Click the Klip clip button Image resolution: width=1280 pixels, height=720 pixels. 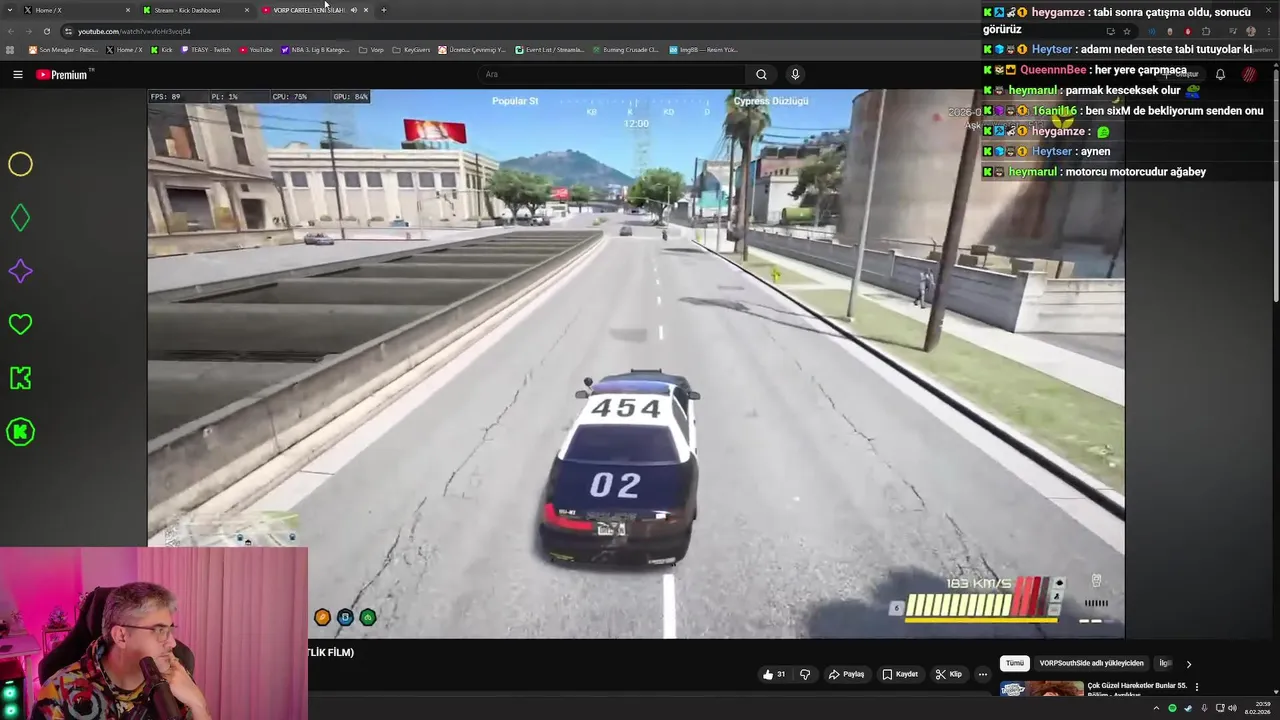tap(949, 674)
